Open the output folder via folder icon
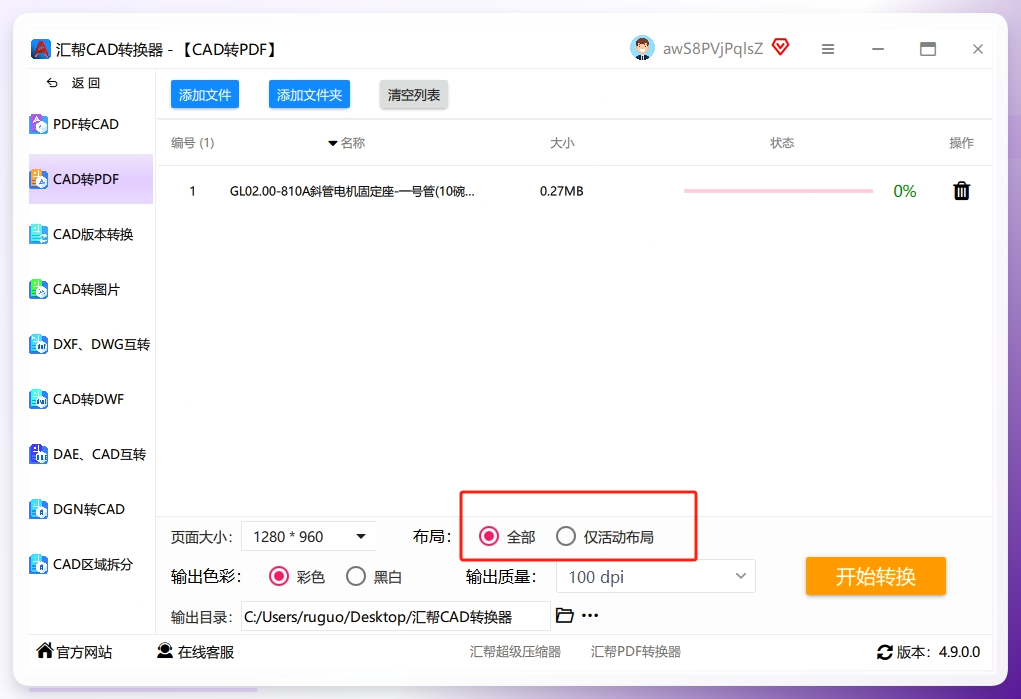 [x=565, y=615]
